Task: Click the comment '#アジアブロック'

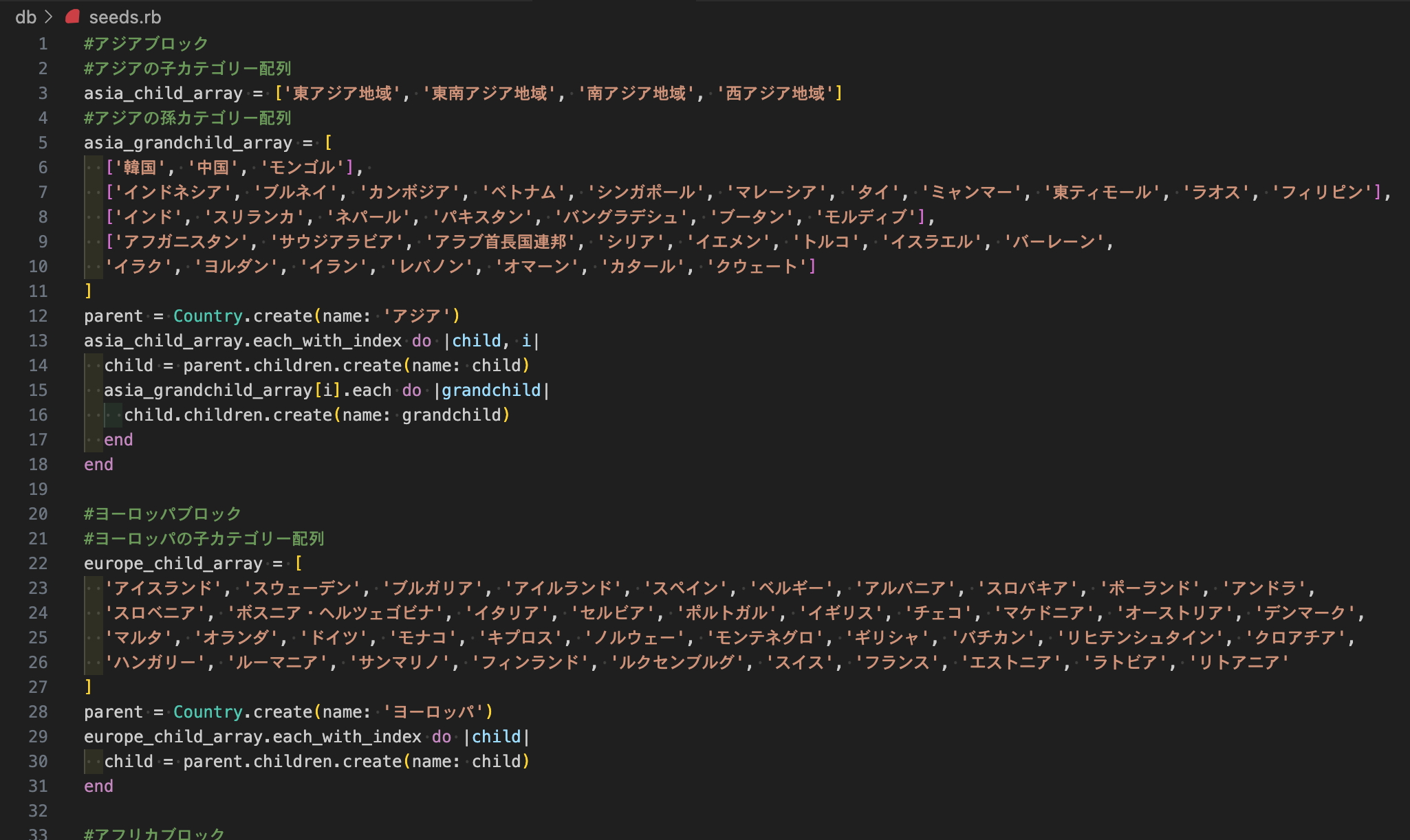Action: 146,44
